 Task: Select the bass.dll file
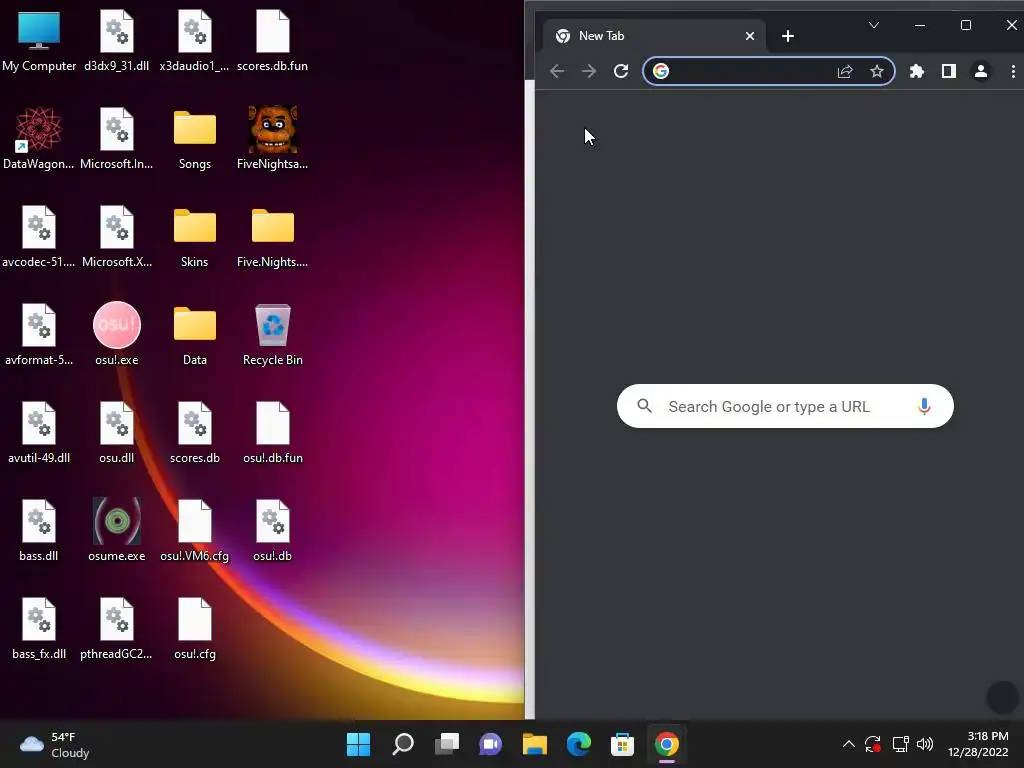pos(39,530)
